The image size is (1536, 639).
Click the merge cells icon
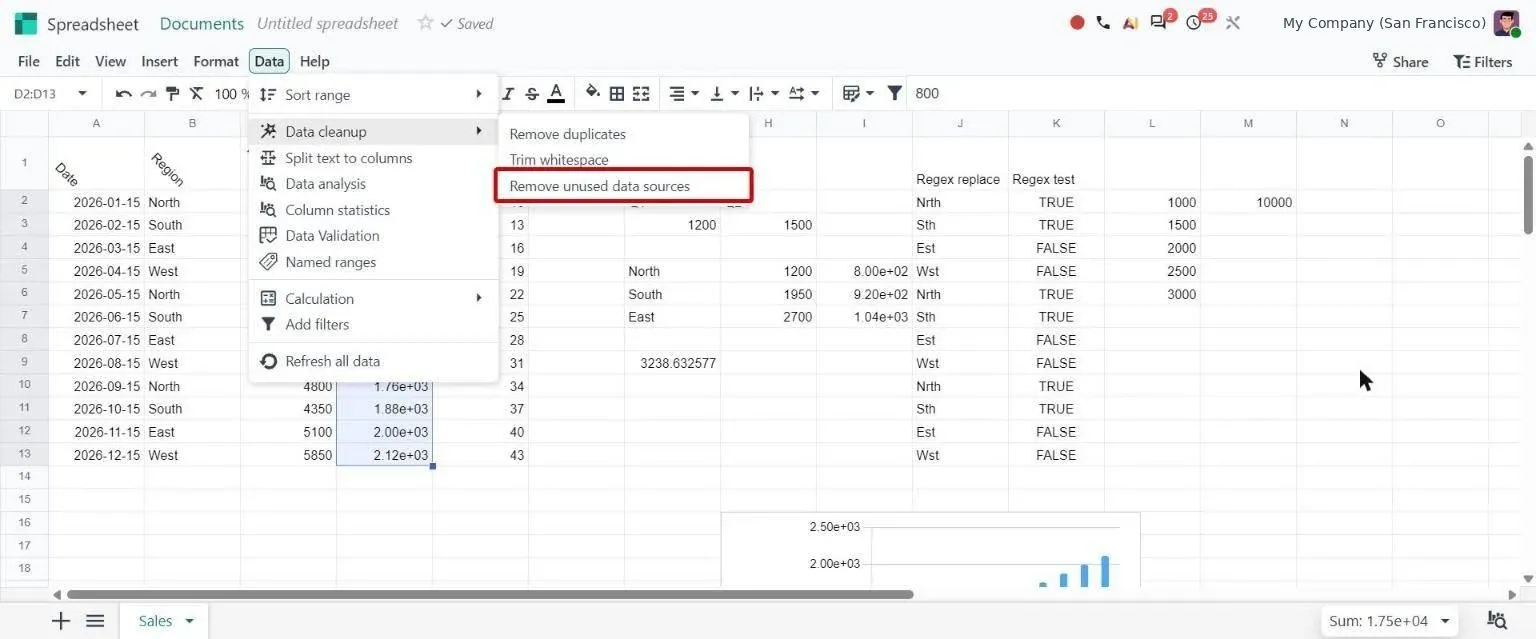641,94
